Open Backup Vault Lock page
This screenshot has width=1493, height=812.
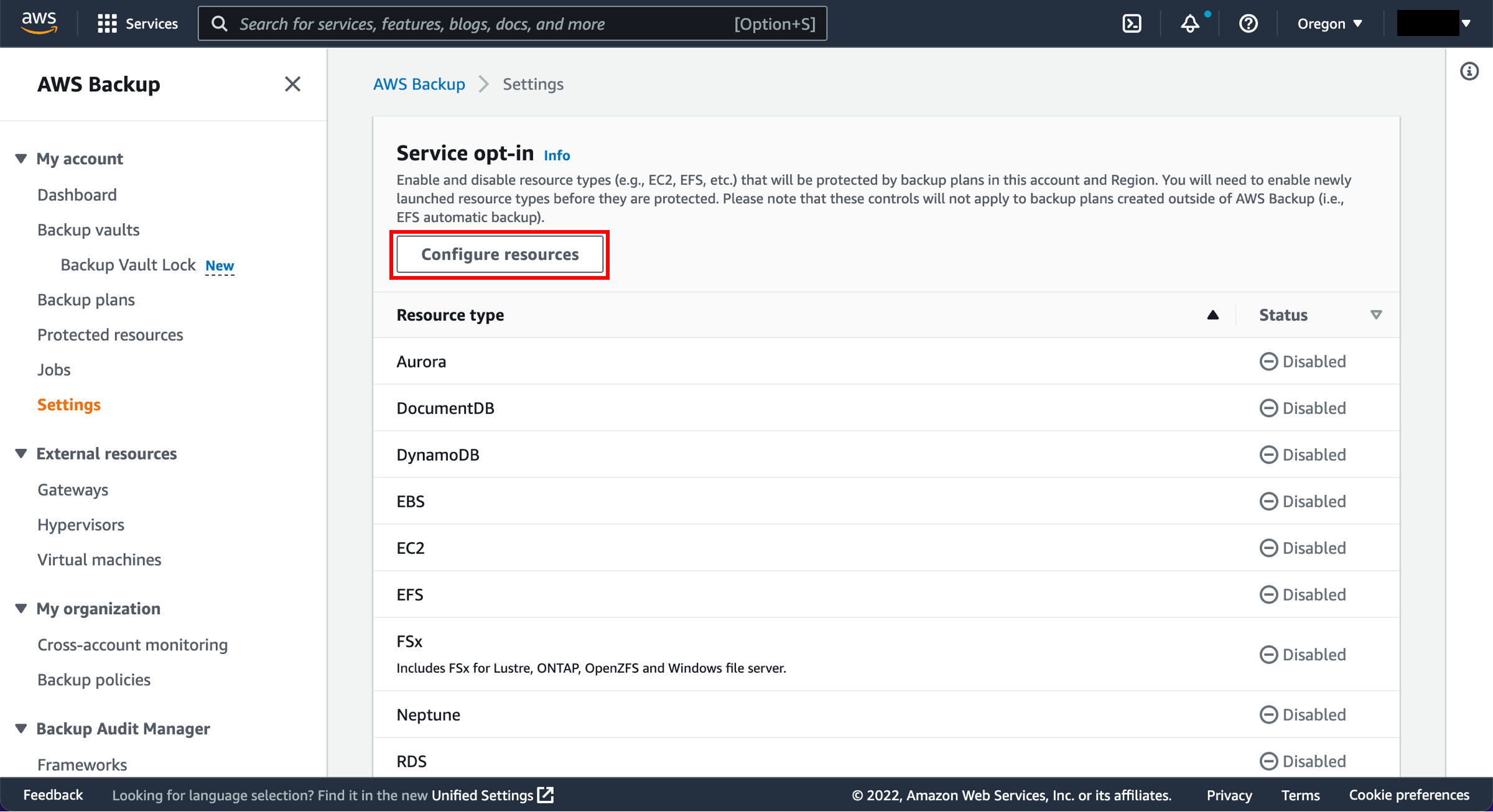click(x=128, y=265)
